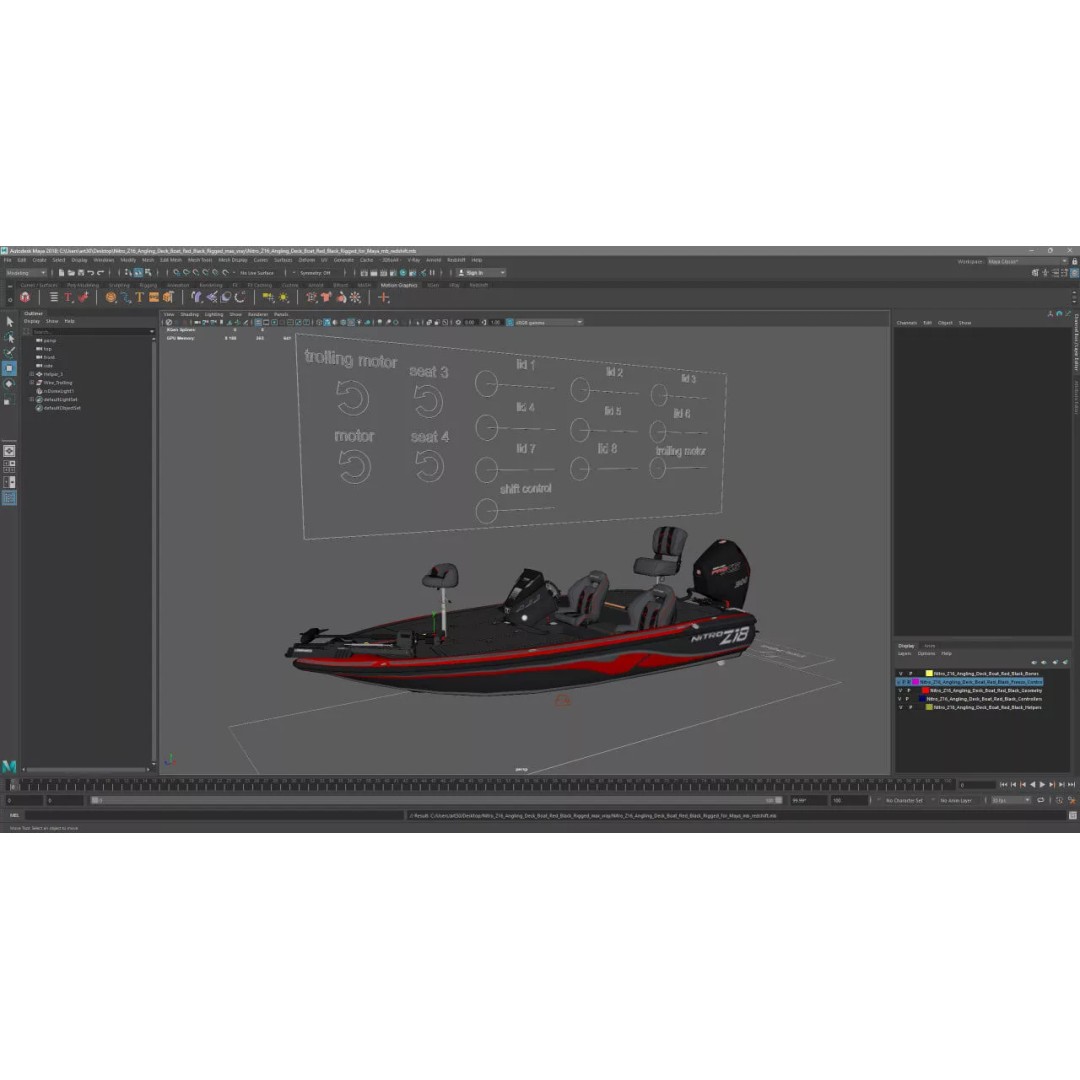Activate the highlighted Move tool in toolbox
Viewport: 1080px width, 1080px height.
pyautogui.click(x=10, y=368)
